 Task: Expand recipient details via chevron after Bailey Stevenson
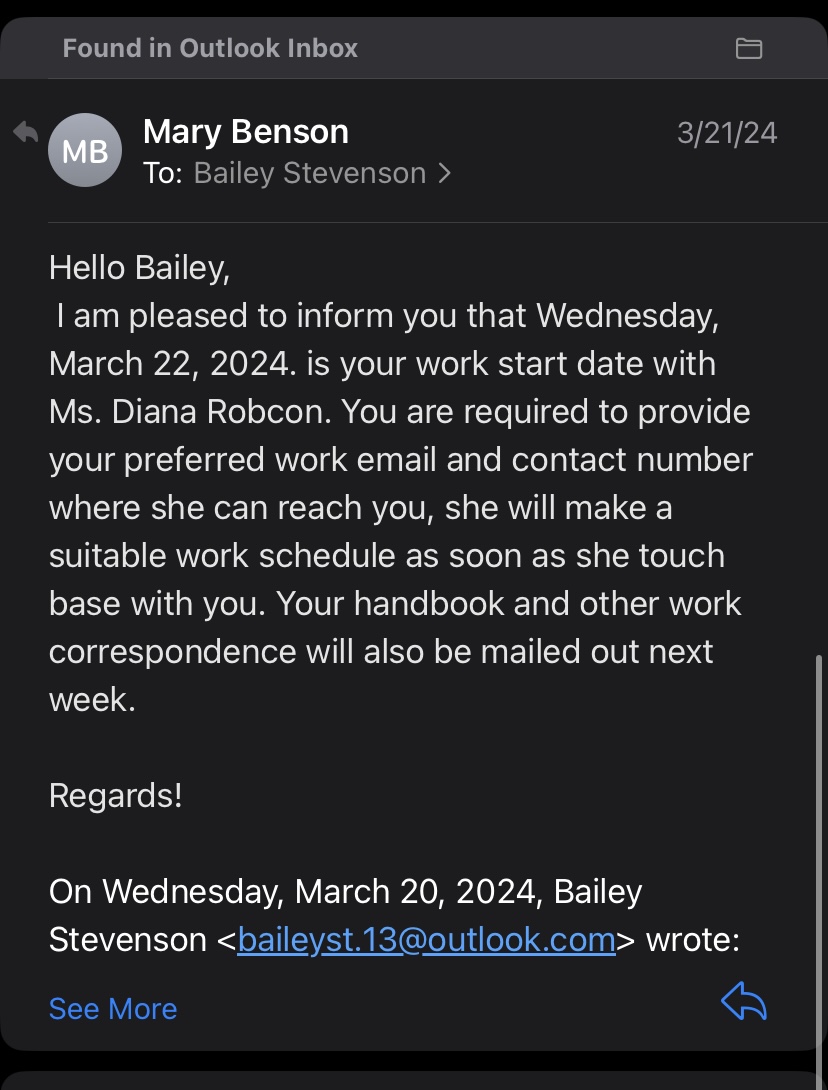pyautogui.click(x=445, y=173)
